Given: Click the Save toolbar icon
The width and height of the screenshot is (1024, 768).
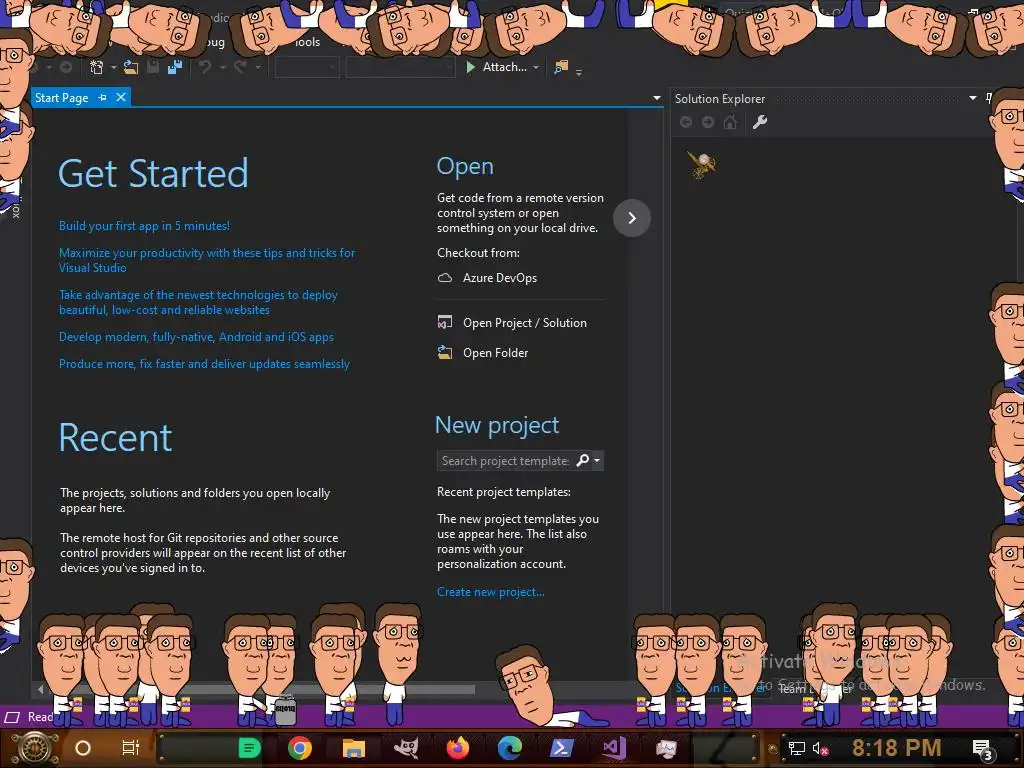Looking at the screenshot, I should [153, 67].
